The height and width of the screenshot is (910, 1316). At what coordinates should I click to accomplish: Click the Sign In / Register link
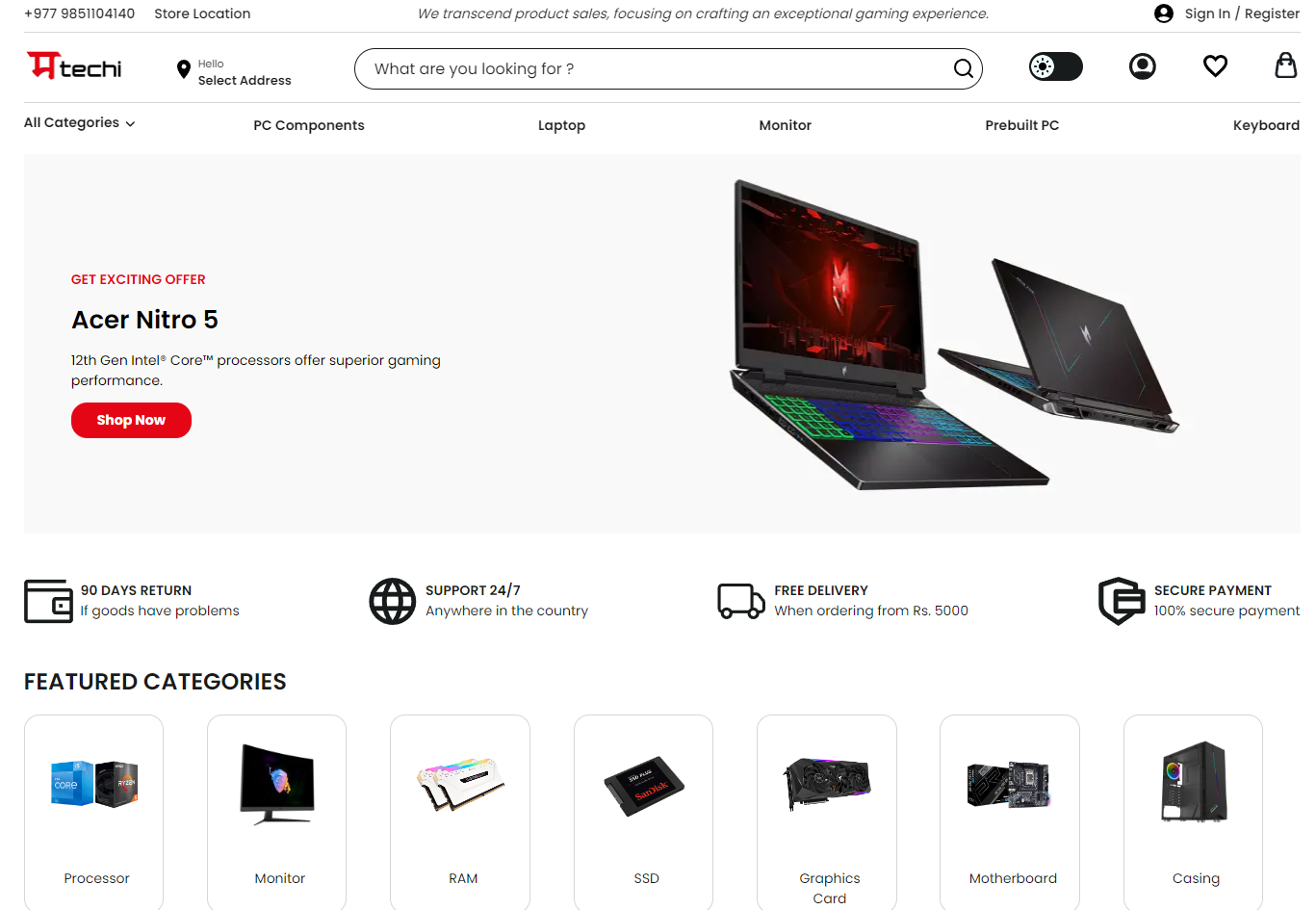(x=1242, y=13)
